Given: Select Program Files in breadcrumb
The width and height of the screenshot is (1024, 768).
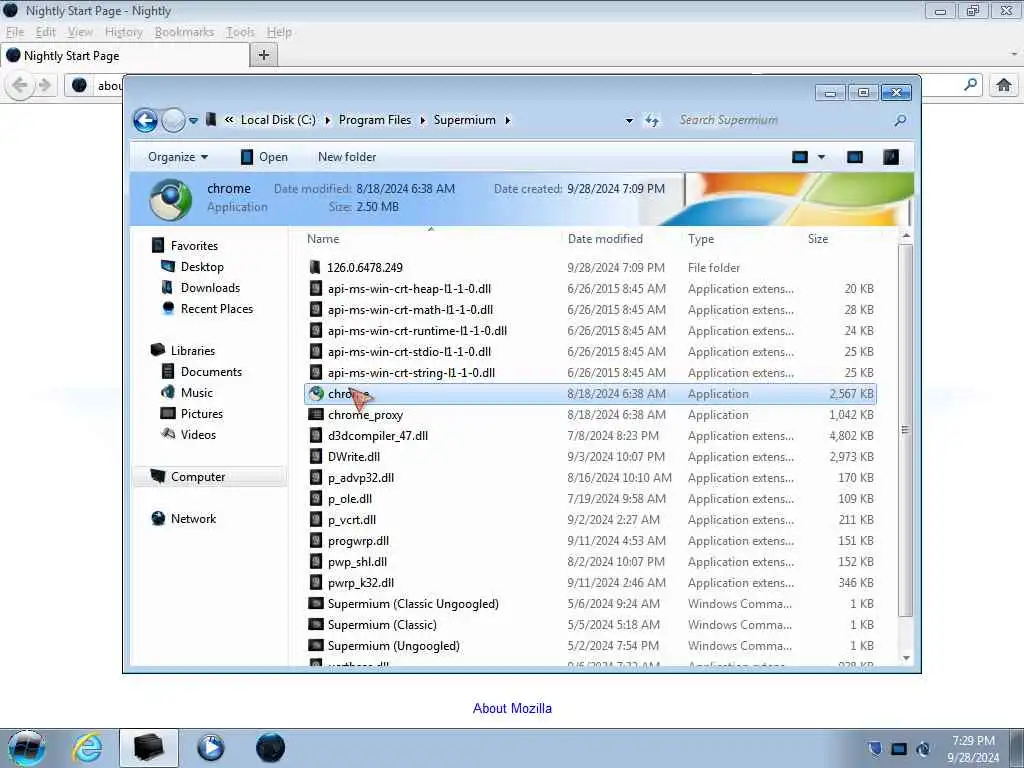Looking at the screenshot, I should coord(375,120).
